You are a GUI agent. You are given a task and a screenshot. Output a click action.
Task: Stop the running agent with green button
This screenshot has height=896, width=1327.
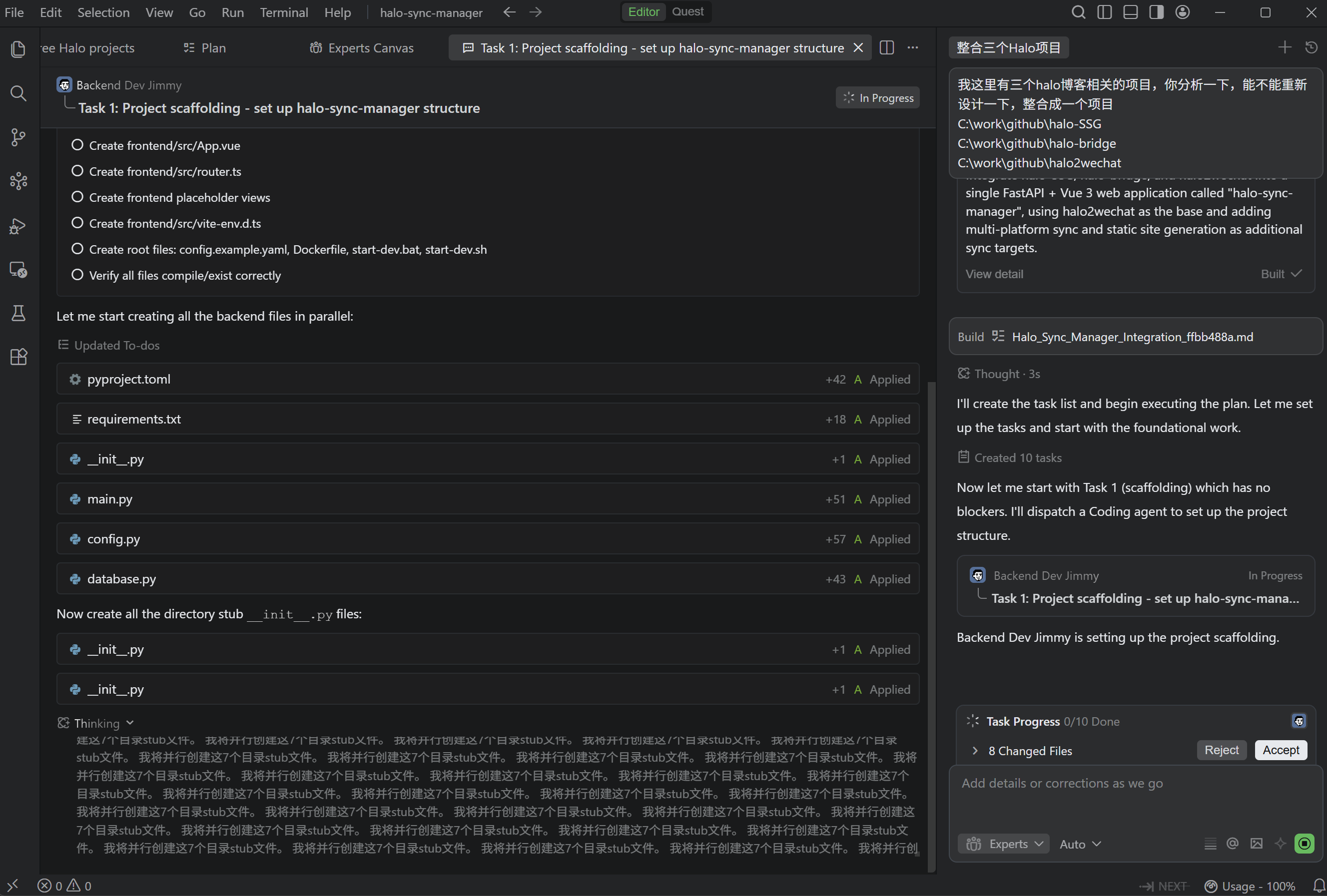1304,844
